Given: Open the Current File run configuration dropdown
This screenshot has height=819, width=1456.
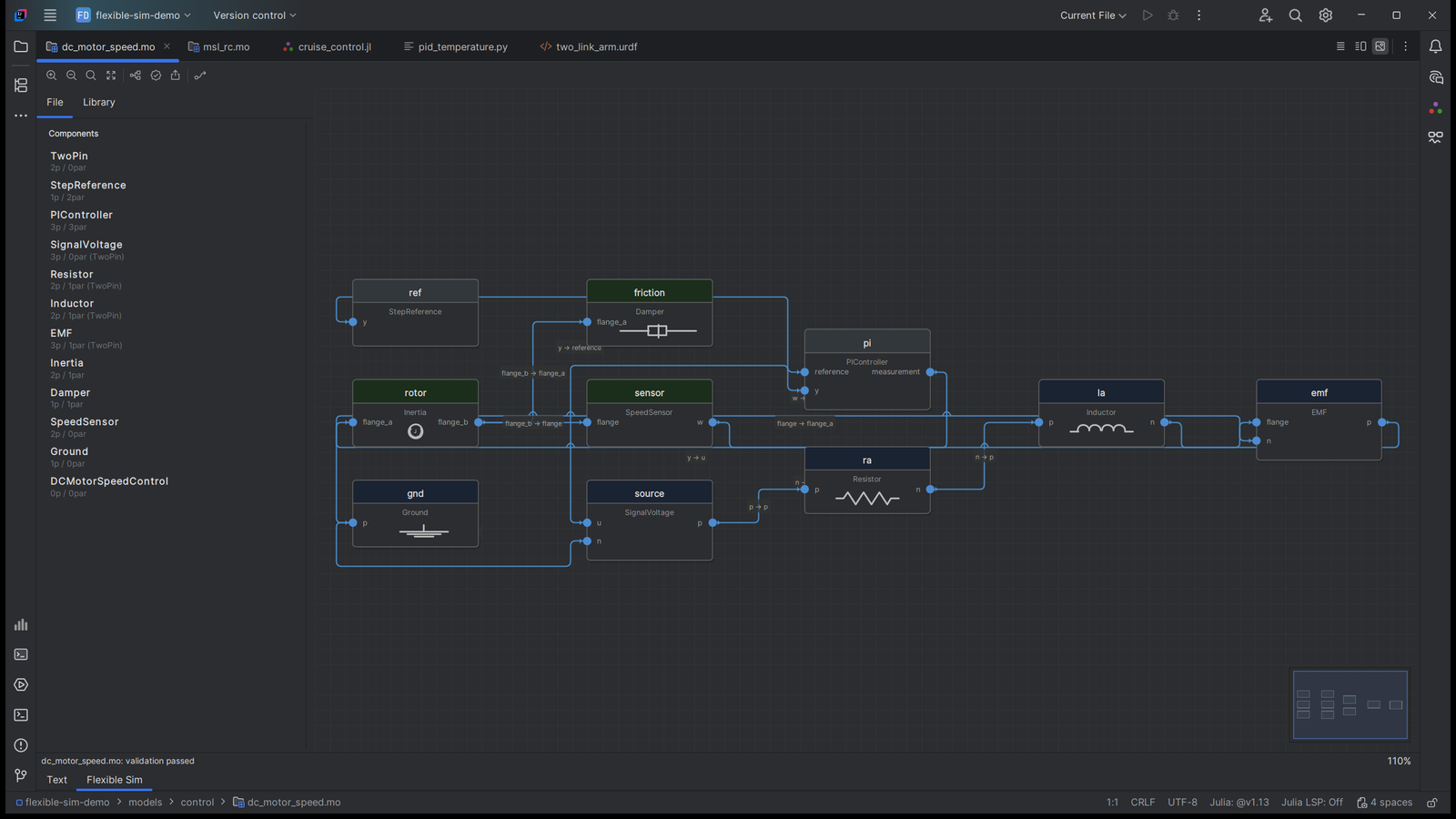Looking at the screenshot, I should click(1093, 15).
